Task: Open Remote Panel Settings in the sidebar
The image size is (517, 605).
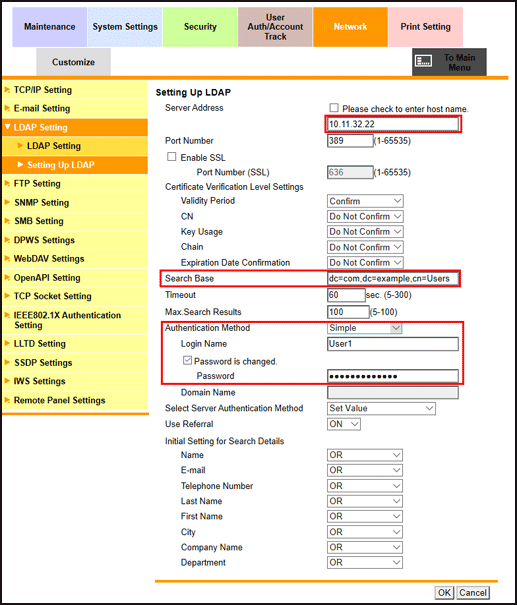Action: point(75,401)
